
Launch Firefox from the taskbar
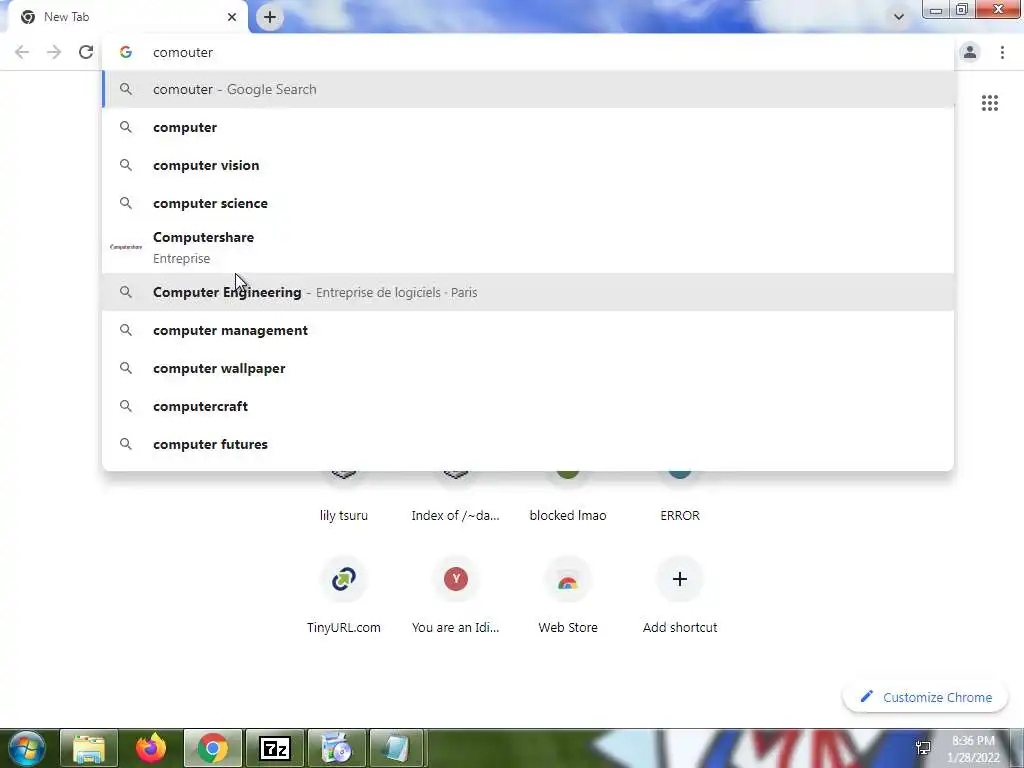click(151, 748)
